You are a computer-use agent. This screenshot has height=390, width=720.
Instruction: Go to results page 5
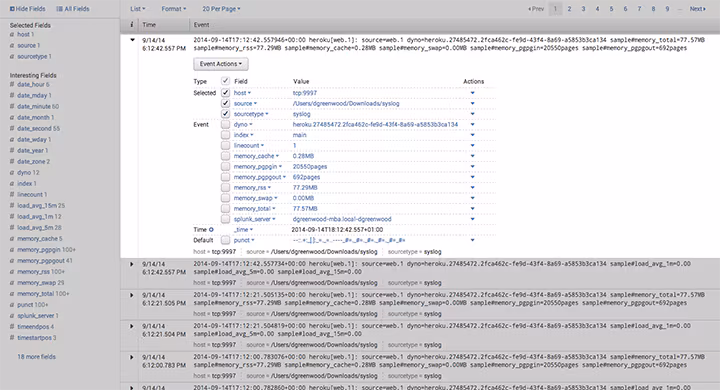click(x=611, y=9)
